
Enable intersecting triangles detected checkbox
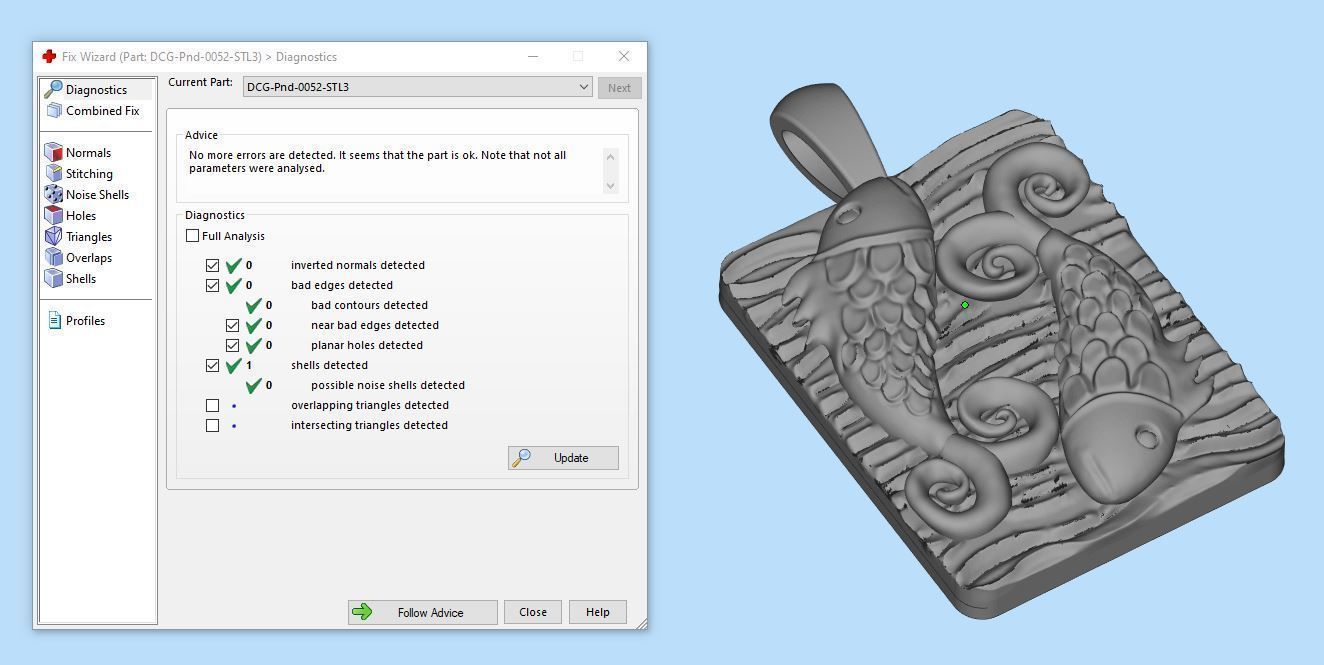[x=212, y=425]
